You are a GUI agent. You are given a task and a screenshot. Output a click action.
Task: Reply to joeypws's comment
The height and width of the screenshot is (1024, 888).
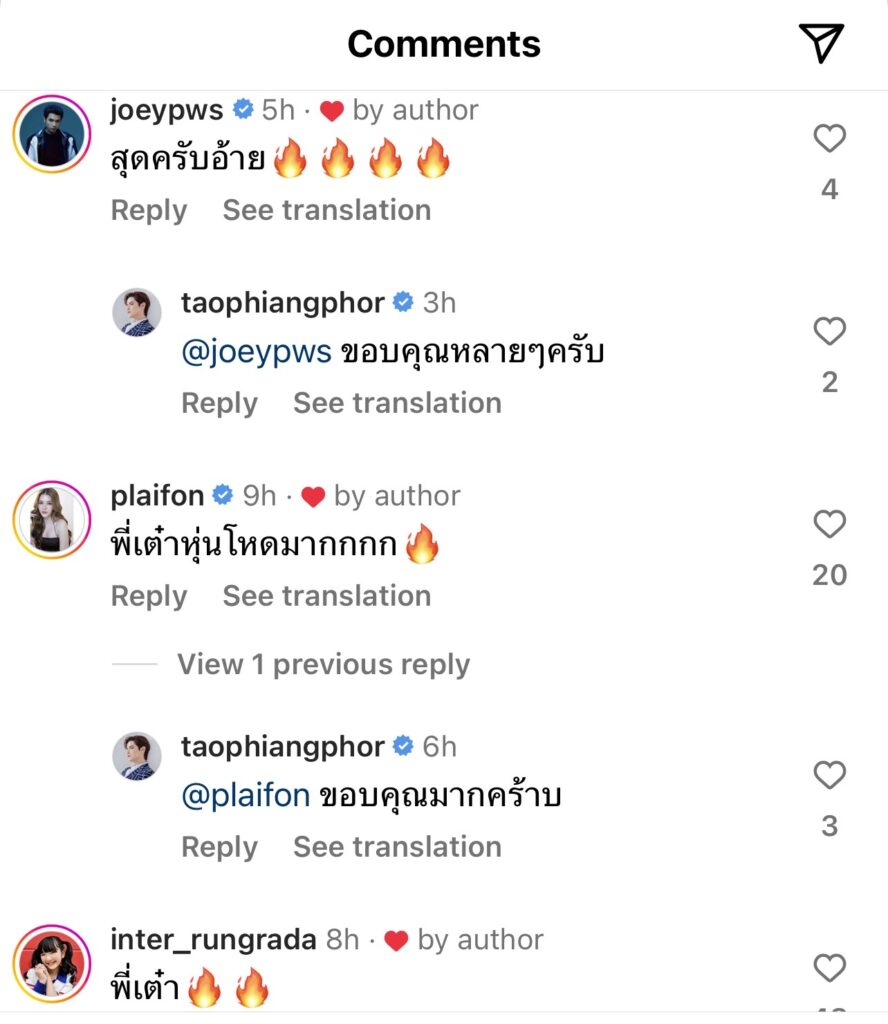coord(149,210)
